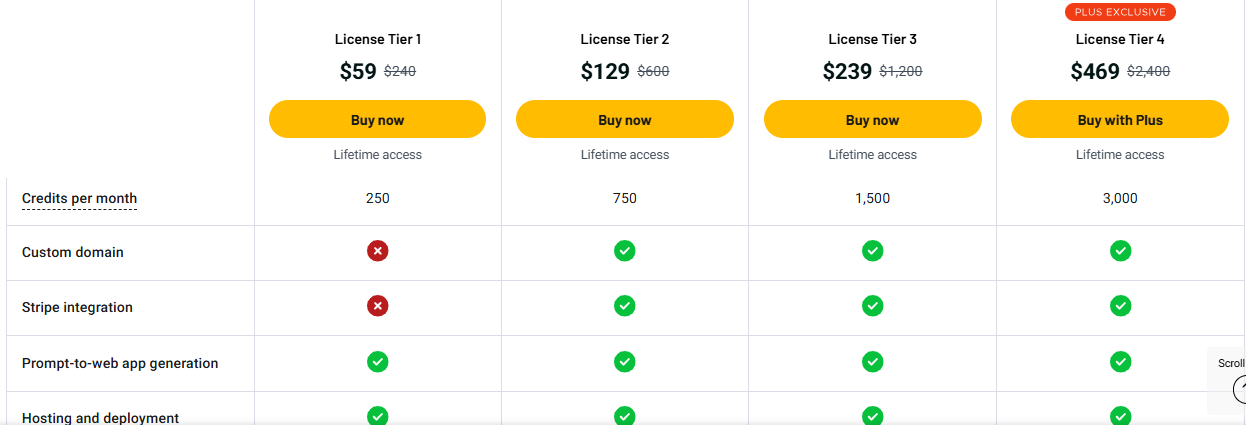The image size is (1246, 425).
Task: Click the Buy with Plus button
Action: click(x=1119, y=120)
